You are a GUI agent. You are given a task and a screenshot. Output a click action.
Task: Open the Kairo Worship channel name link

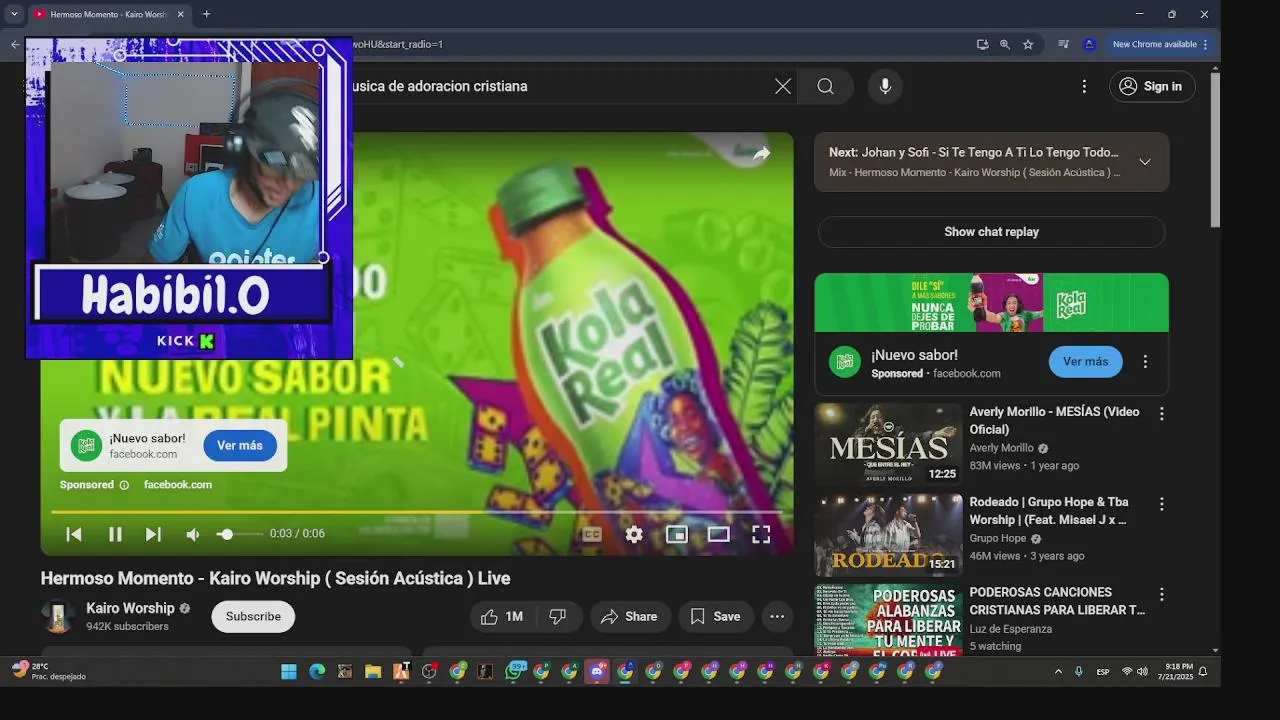[x=130, y=608]
